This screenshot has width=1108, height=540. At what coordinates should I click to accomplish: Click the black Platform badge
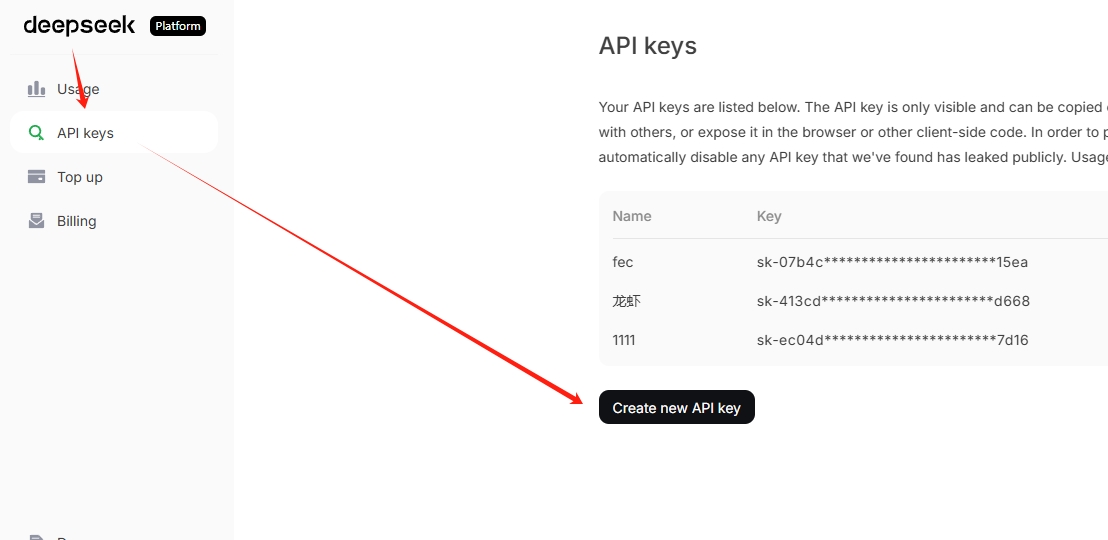pos(178,26)
